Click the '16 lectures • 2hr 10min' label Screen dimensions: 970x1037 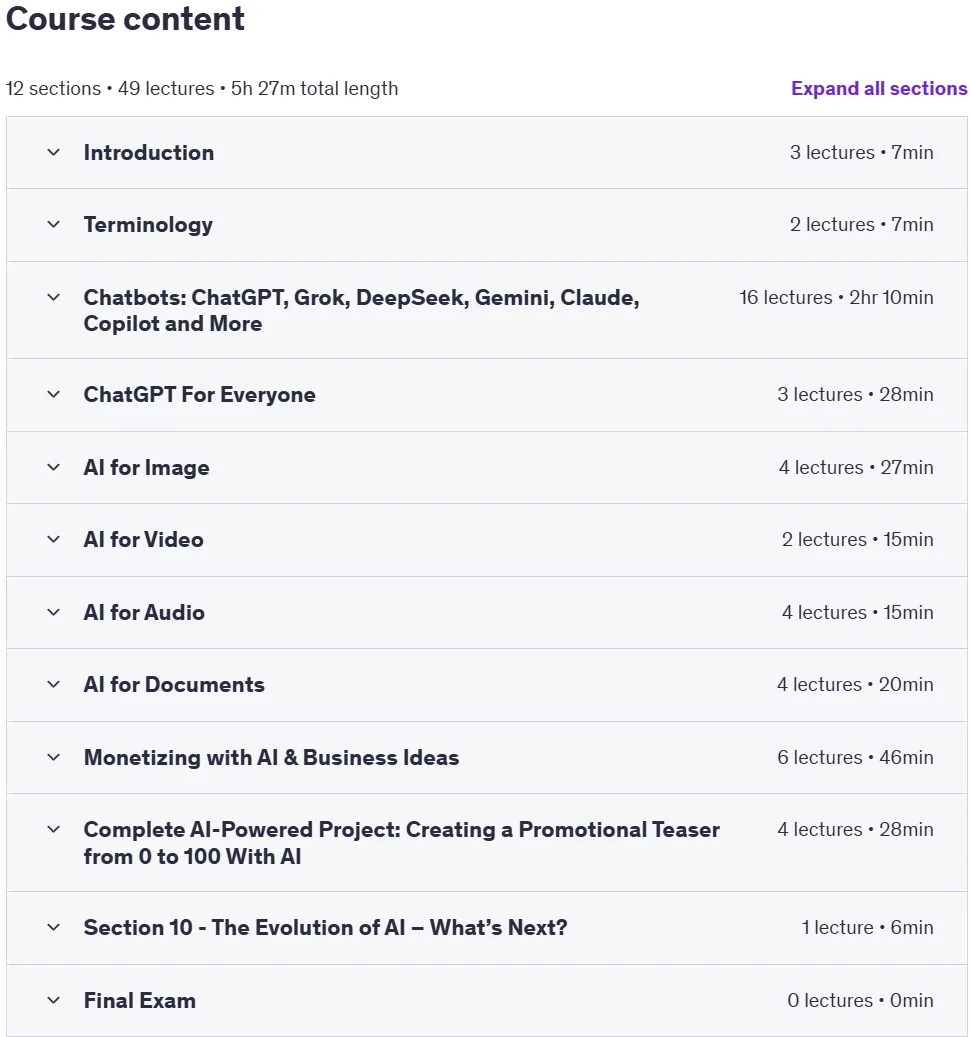pyautogui.click(x=836, y=298)
